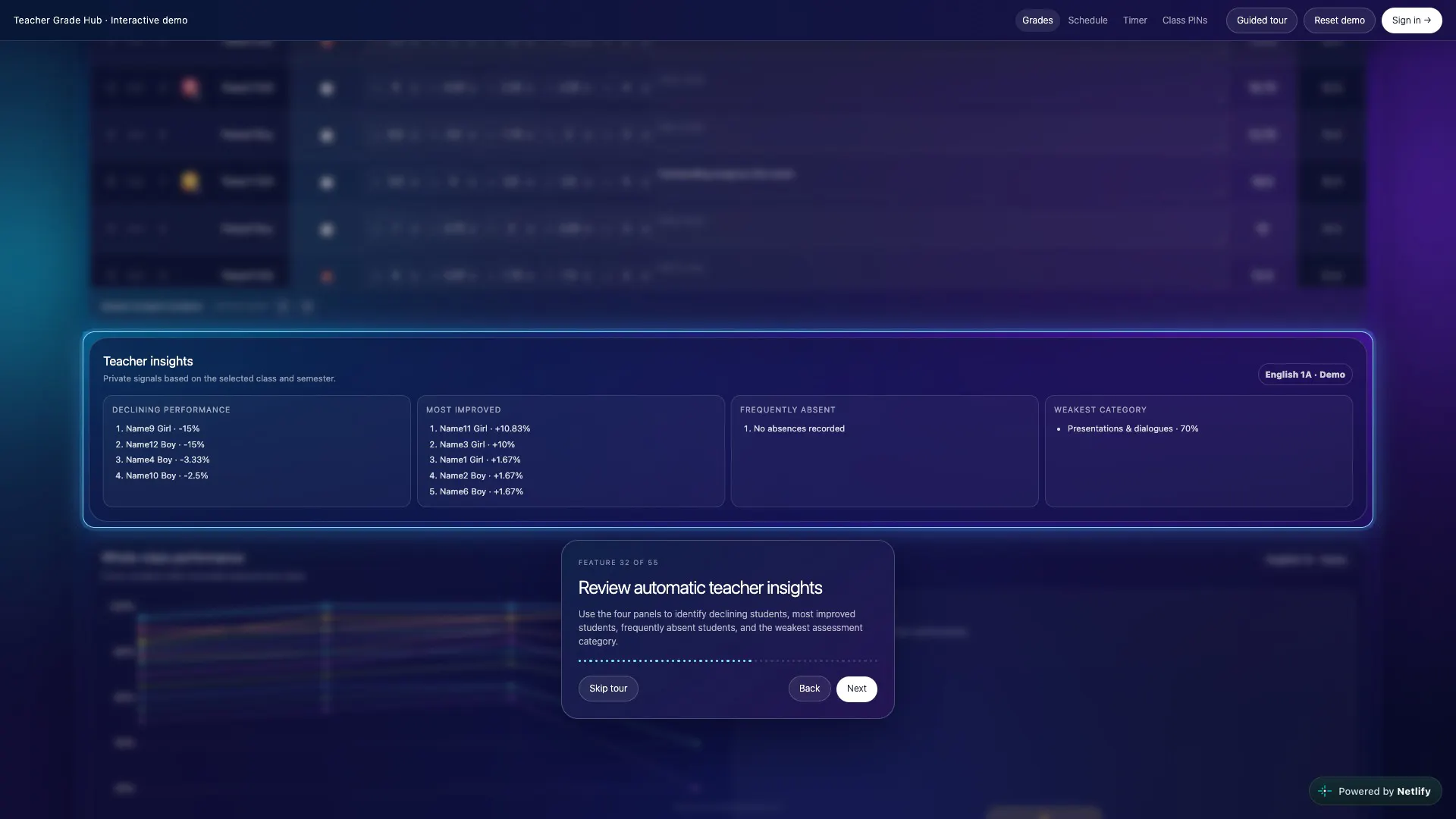The height and width of the screenshot is (819, 1456).
Task: Open the Powered by Netlify badge text
Action: click(x=1384, y=791)
